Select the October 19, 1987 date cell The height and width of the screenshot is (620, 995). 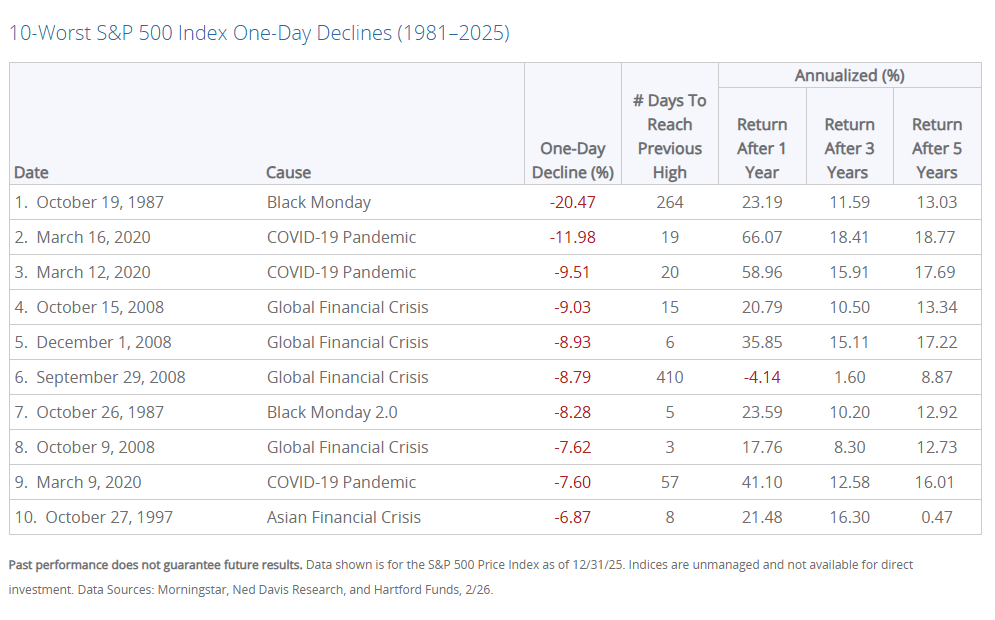[99, 202]
